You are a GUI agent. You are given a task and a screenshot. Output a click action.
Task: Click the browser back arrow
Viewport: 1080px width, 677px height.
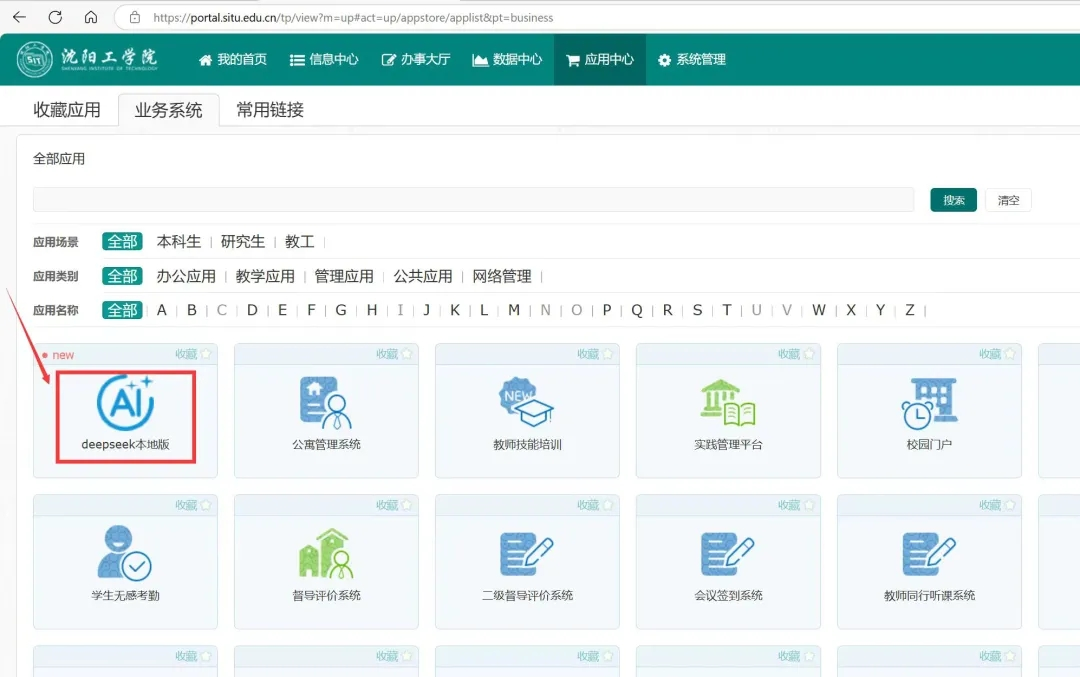(19, 17)
